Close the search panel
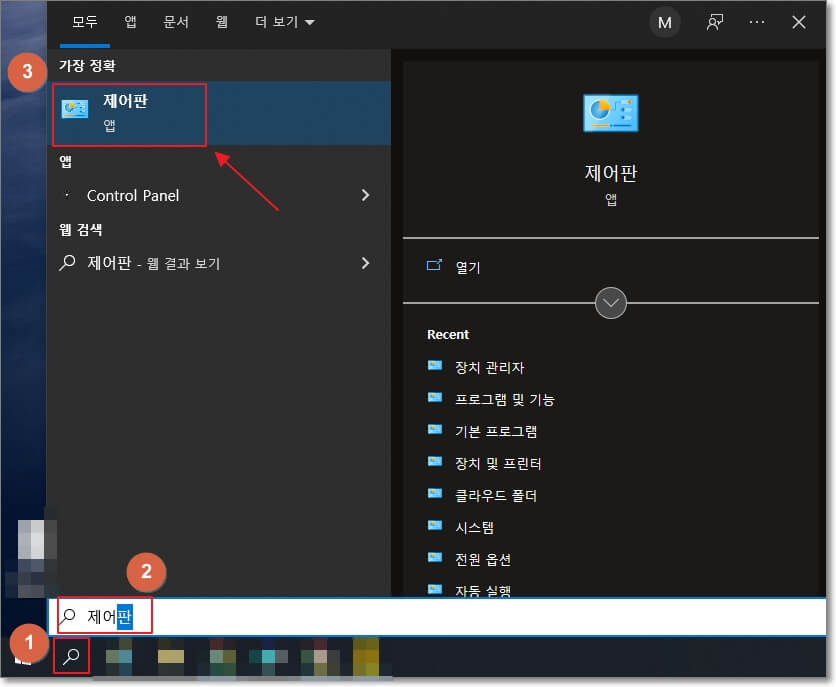The height and width of the screenshot is (687, 836). [799, 22]
